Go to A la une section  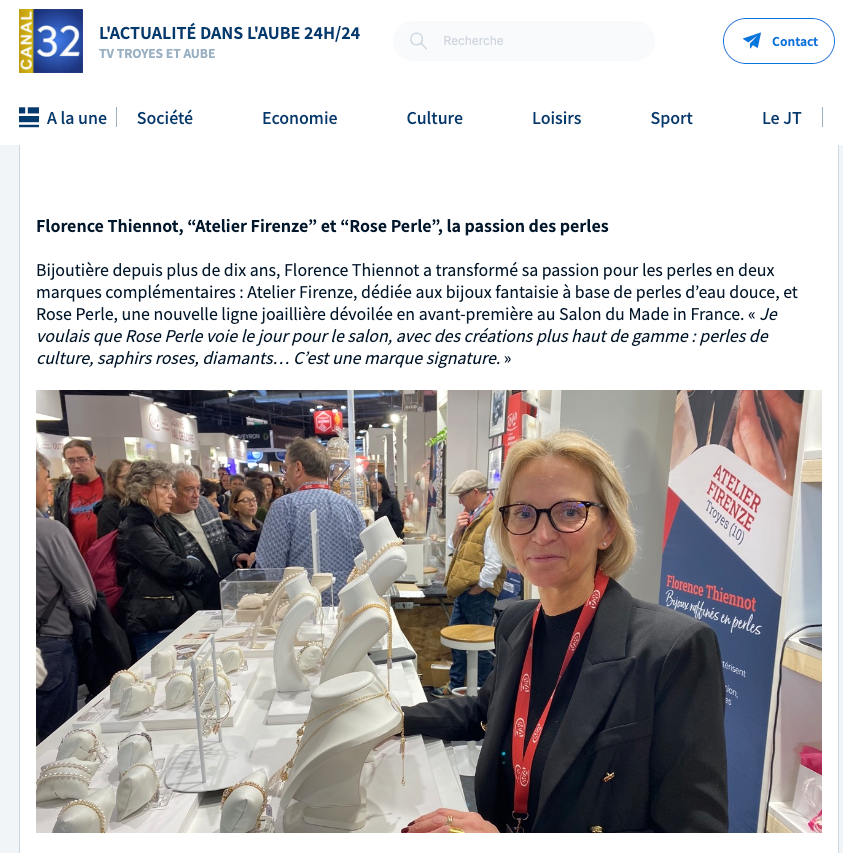point(77,118)
